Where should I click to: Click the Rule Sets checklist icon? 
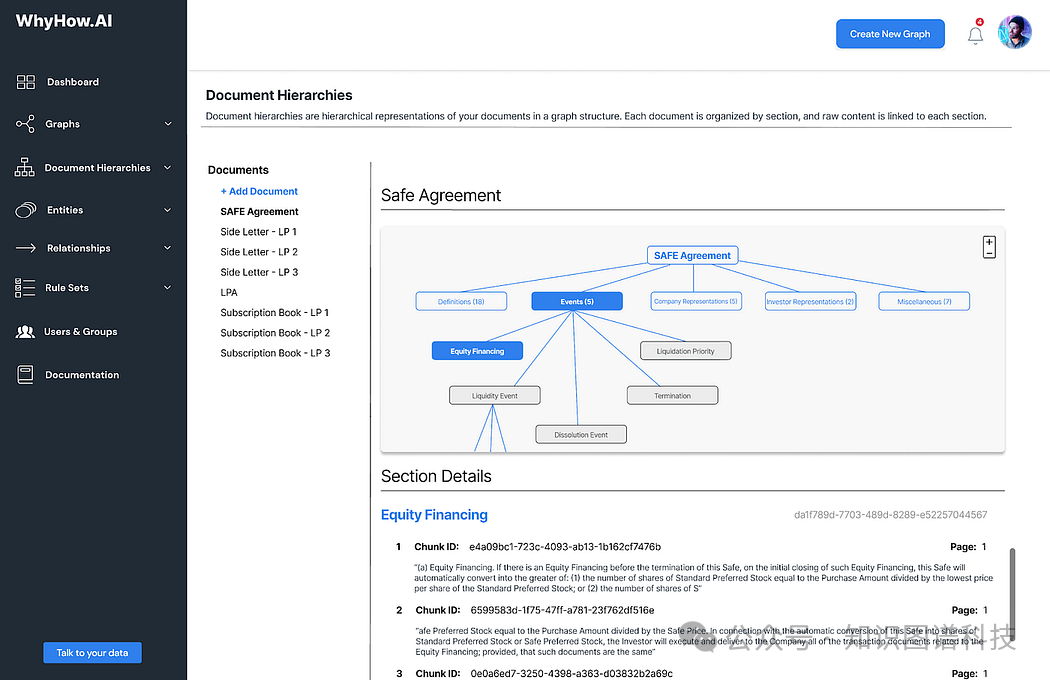point(25,288)
